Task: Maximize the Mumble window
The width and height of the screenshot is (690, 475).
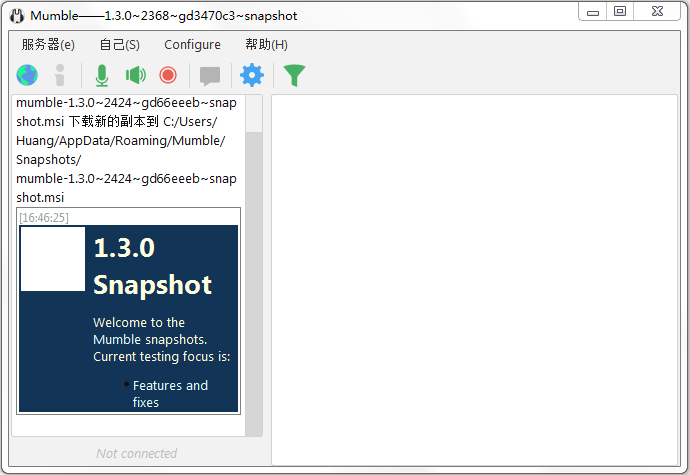Action: tap(620, 11)
